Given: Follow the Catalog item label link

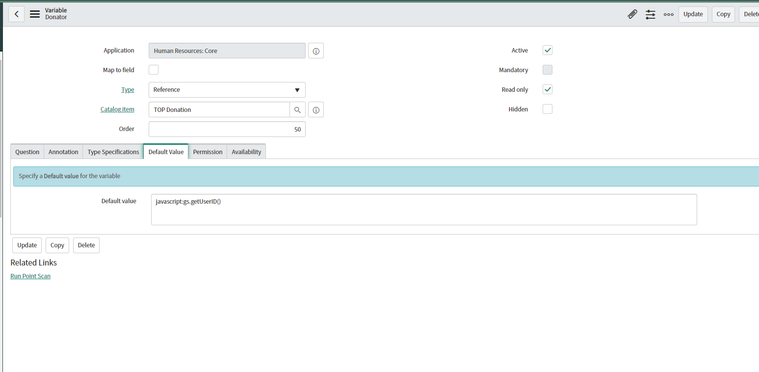Looking at the screenshot, I should coord(117,109).
